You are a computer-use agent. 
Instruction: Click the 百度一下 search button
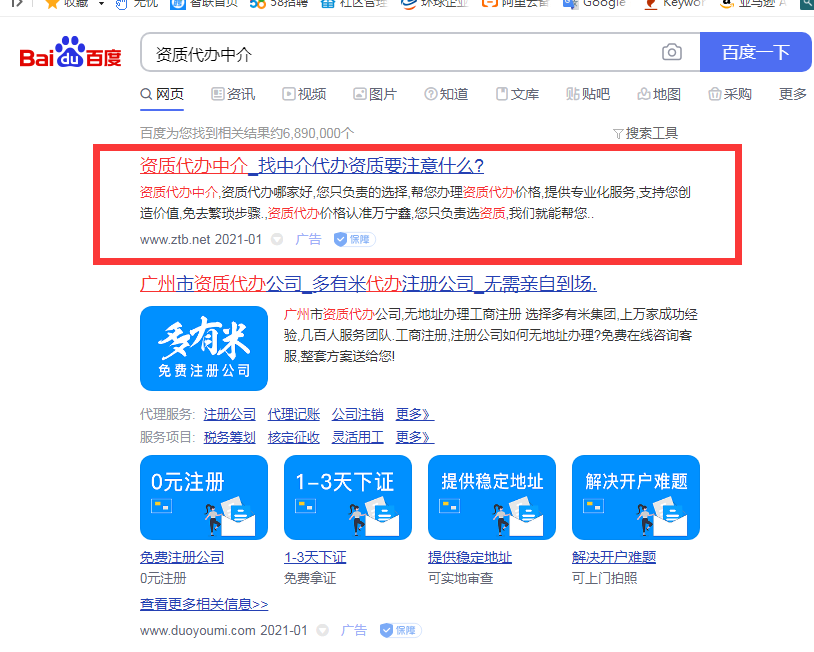(x=755, y=51)
